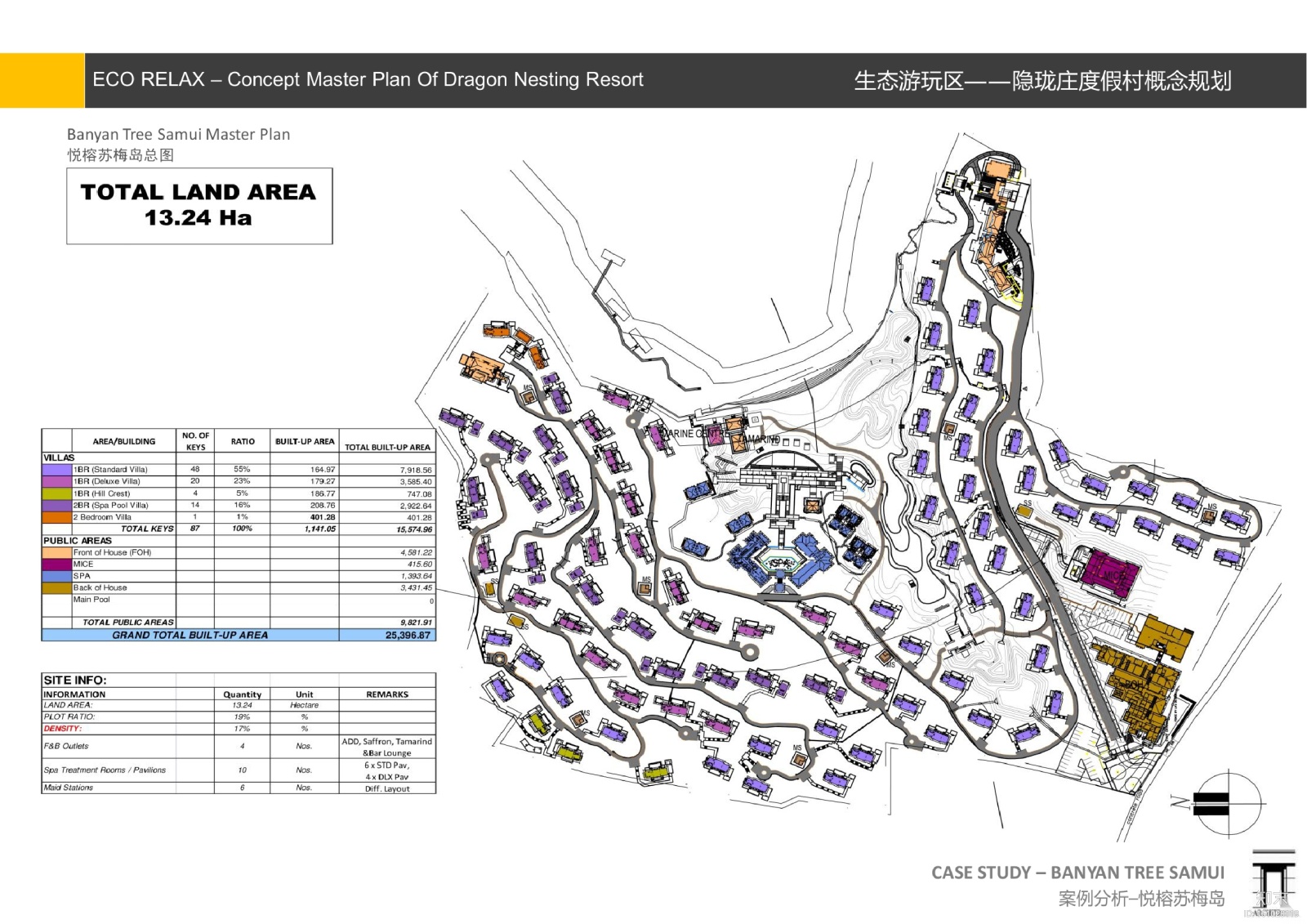The image size is (1307, 924).
Task: Click the 'Hectare' unit cell
Action: (x=304, y=705)
